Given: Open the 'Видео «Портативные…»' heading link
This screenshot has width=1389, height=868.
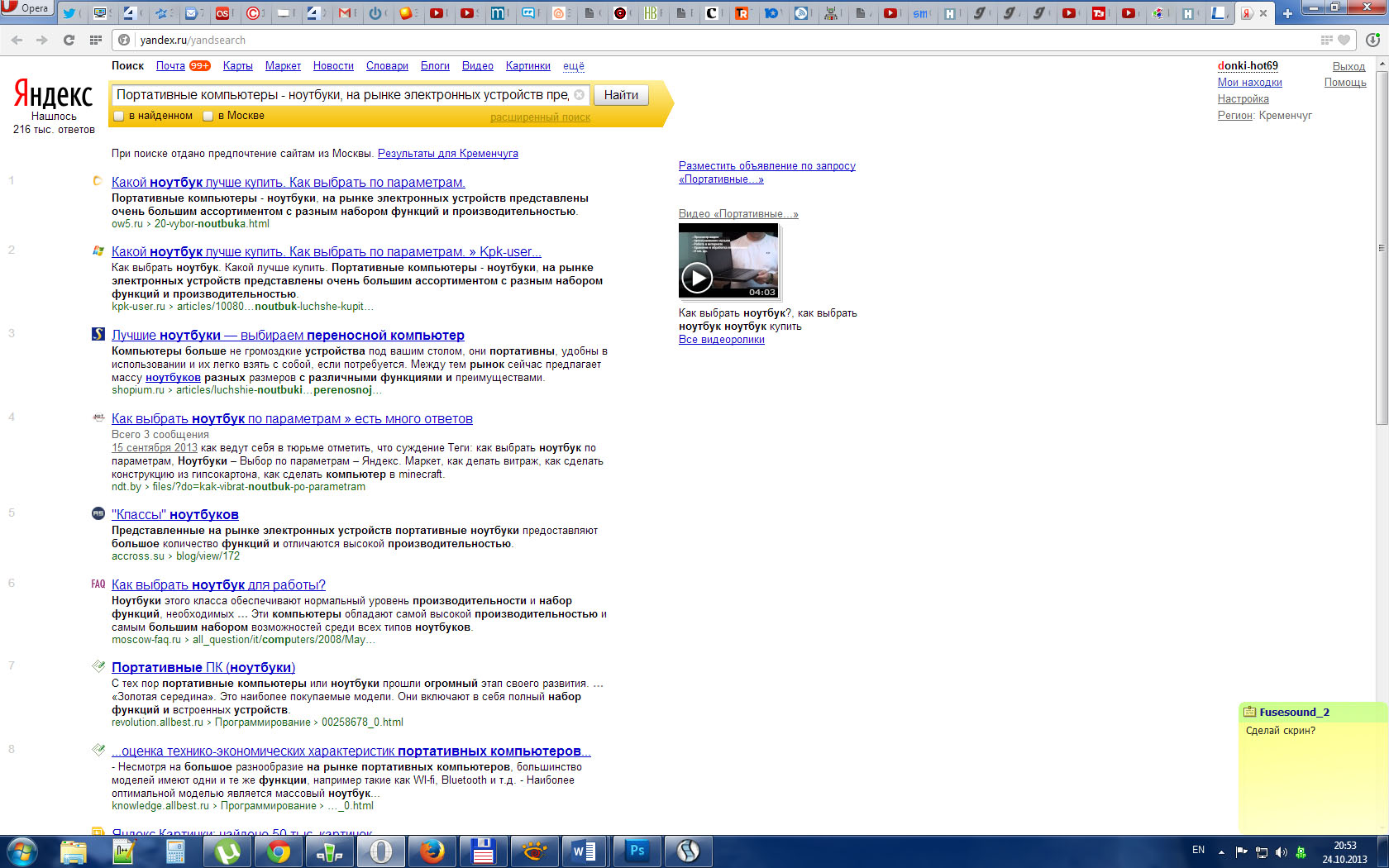Looking at the screenshot, I should (738, 214).
